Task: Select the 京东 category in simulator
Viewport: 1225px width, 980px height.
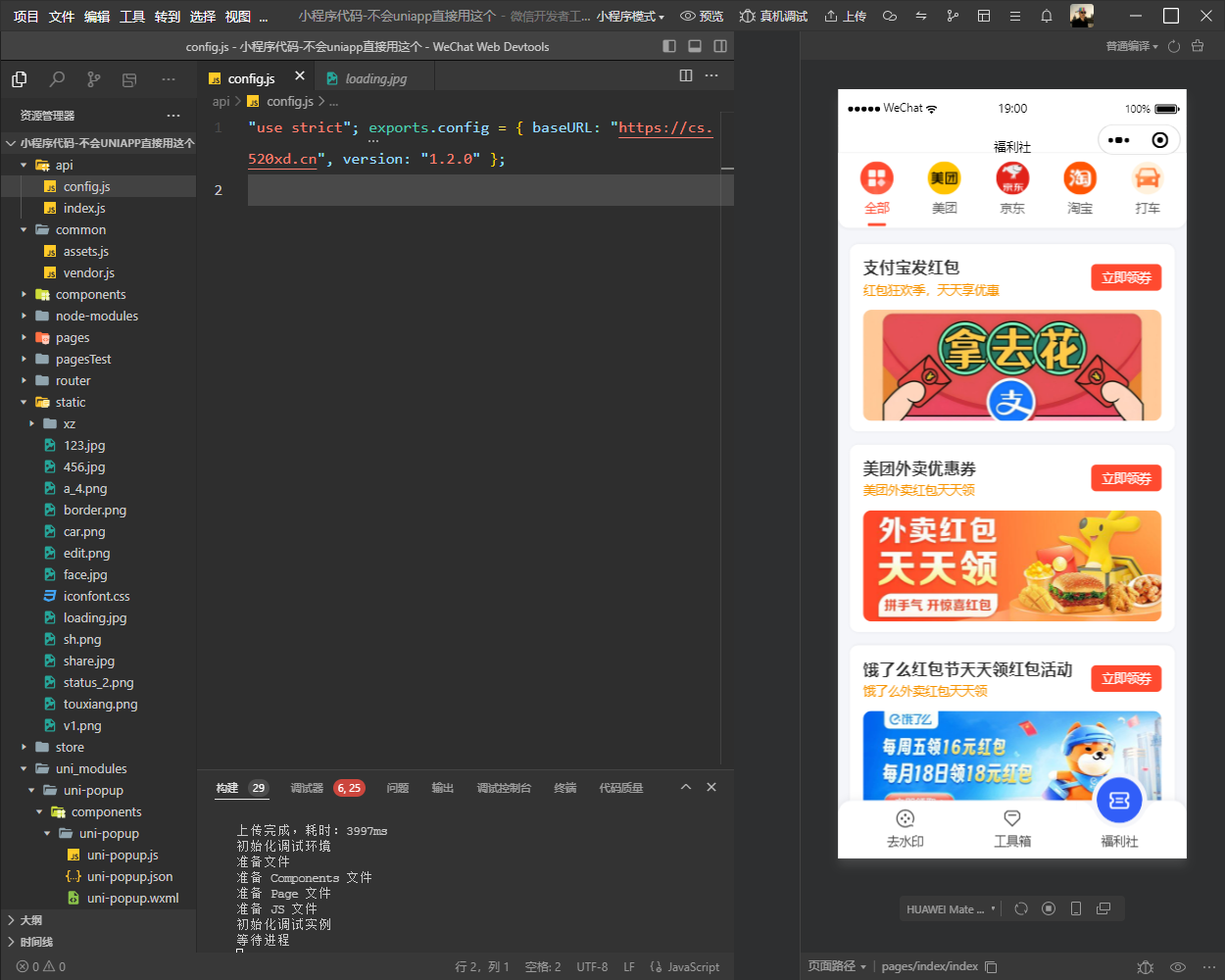Action: coord(1012,189)
